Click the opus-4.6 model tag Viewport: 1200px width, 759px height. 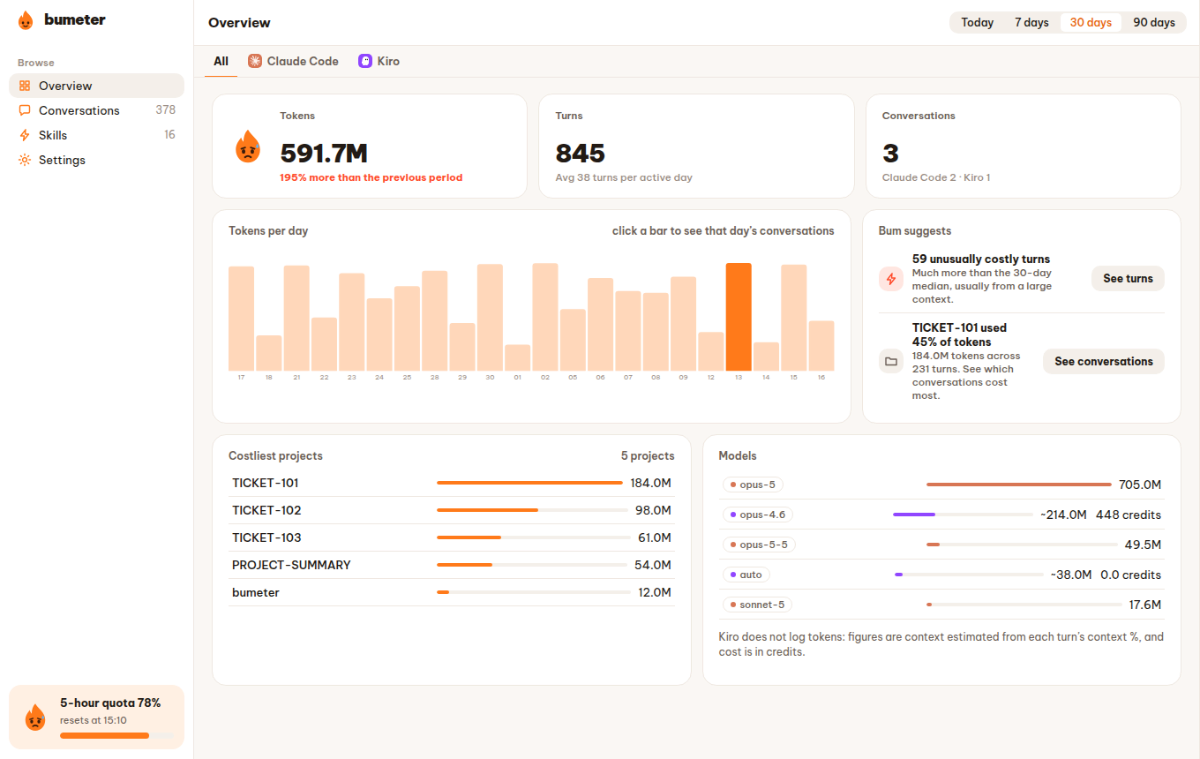pos(757,515)
